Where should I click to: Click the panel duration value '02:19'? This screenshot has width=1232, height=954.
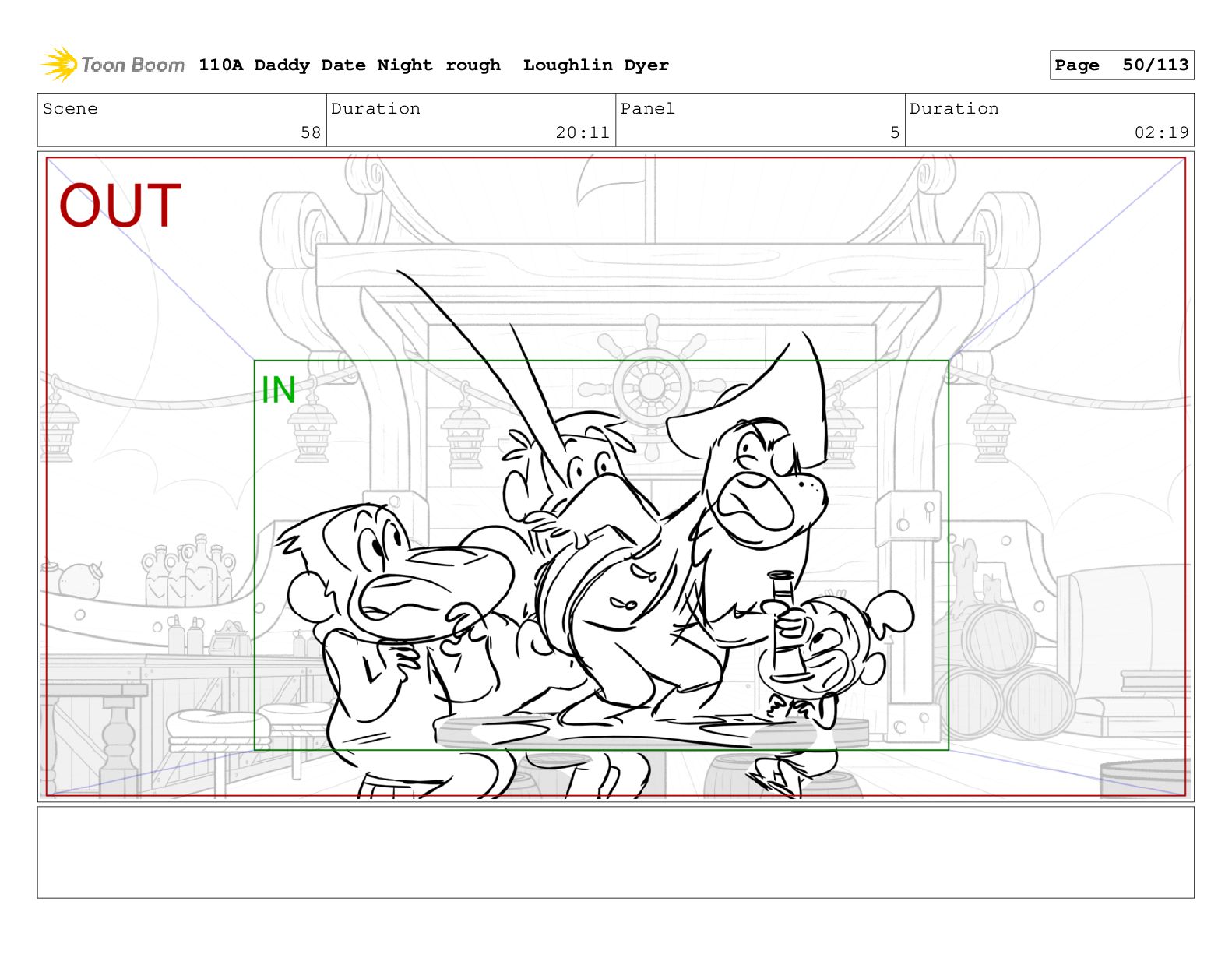coord(1161,132)
